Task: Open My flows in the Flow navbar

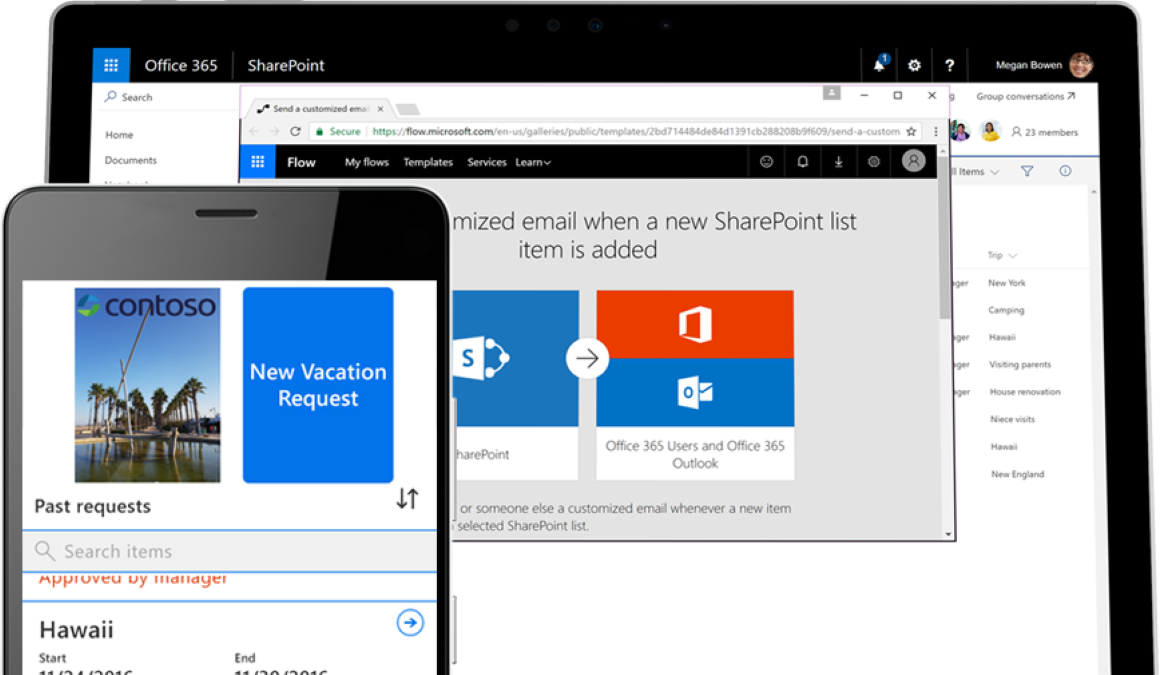Action: click(x=366, y=161)
